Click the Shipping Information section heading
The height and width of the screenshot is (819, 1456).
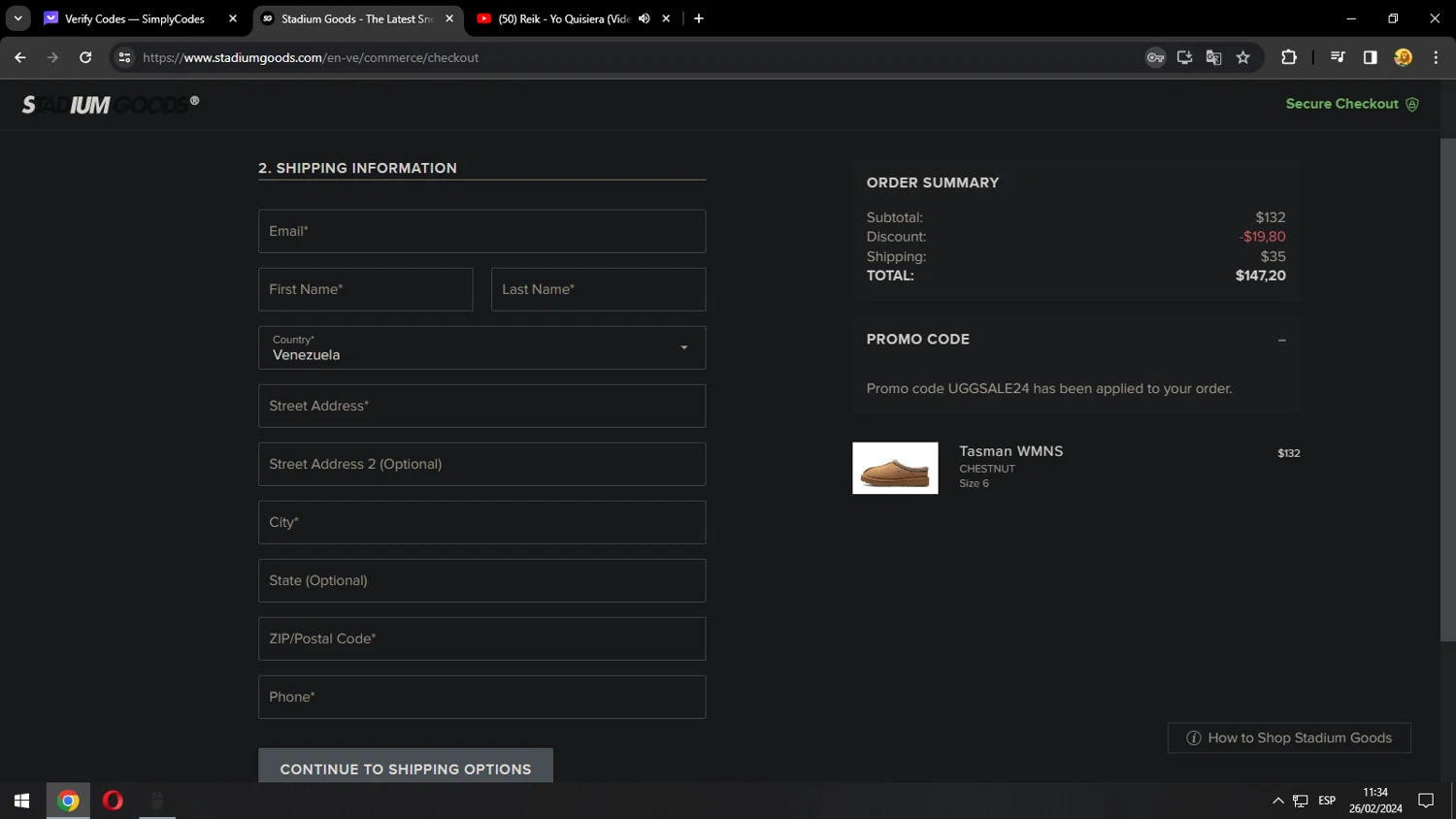[x=357, y=168]
